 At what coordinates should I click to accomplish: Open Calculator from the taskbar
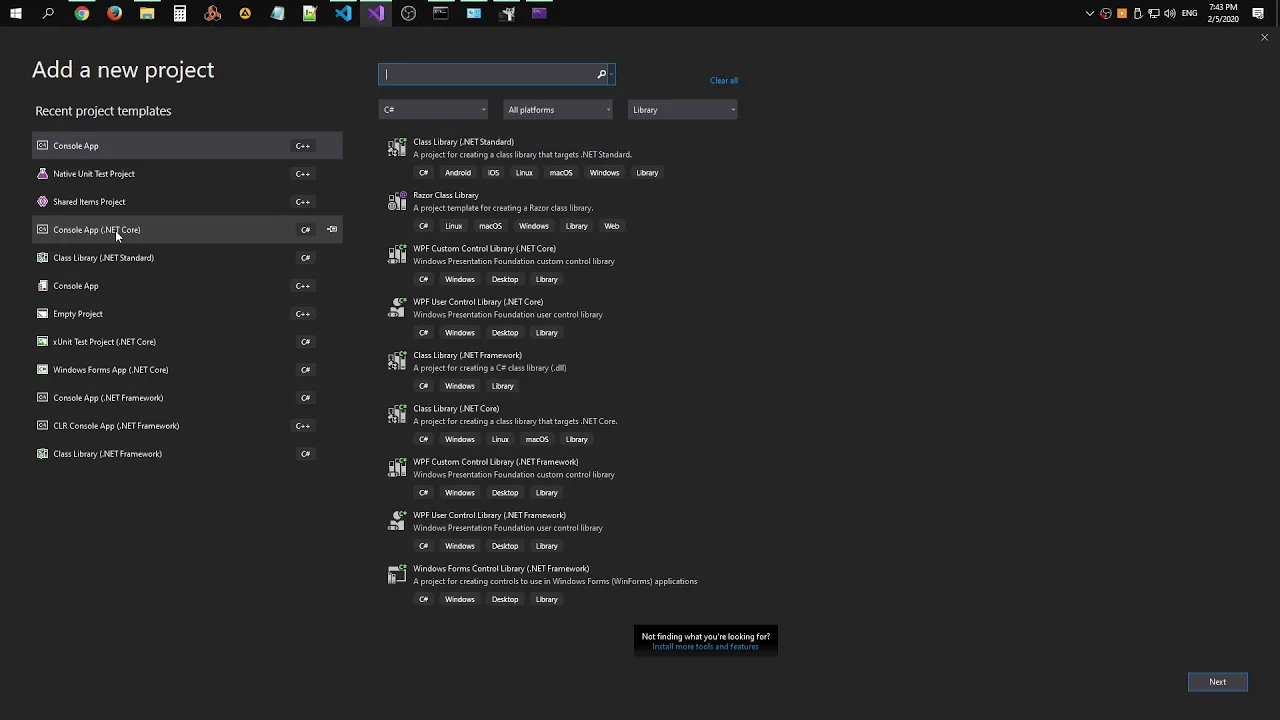[x=180, y=13]
